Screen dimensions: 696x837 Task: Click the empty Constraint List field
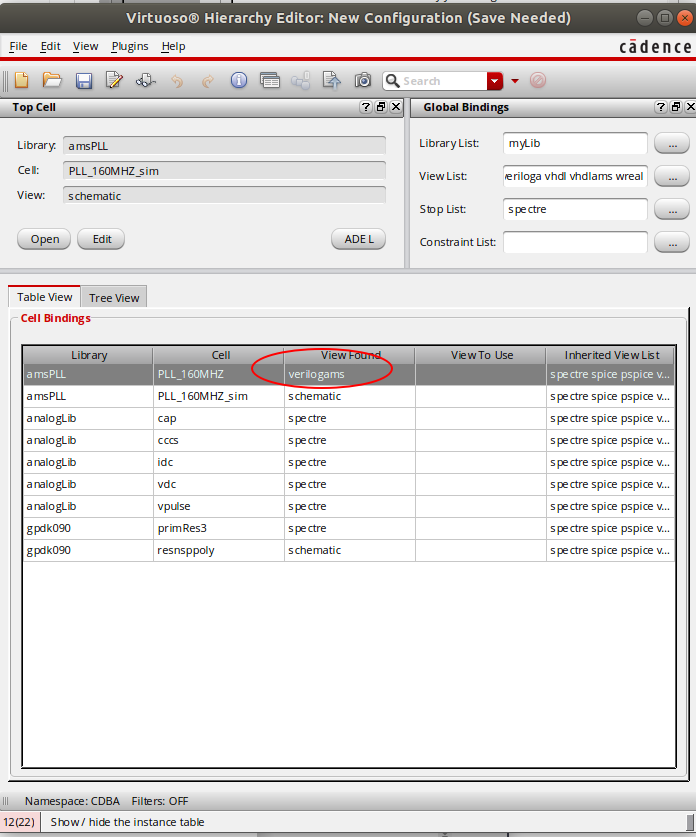(575, 242)
